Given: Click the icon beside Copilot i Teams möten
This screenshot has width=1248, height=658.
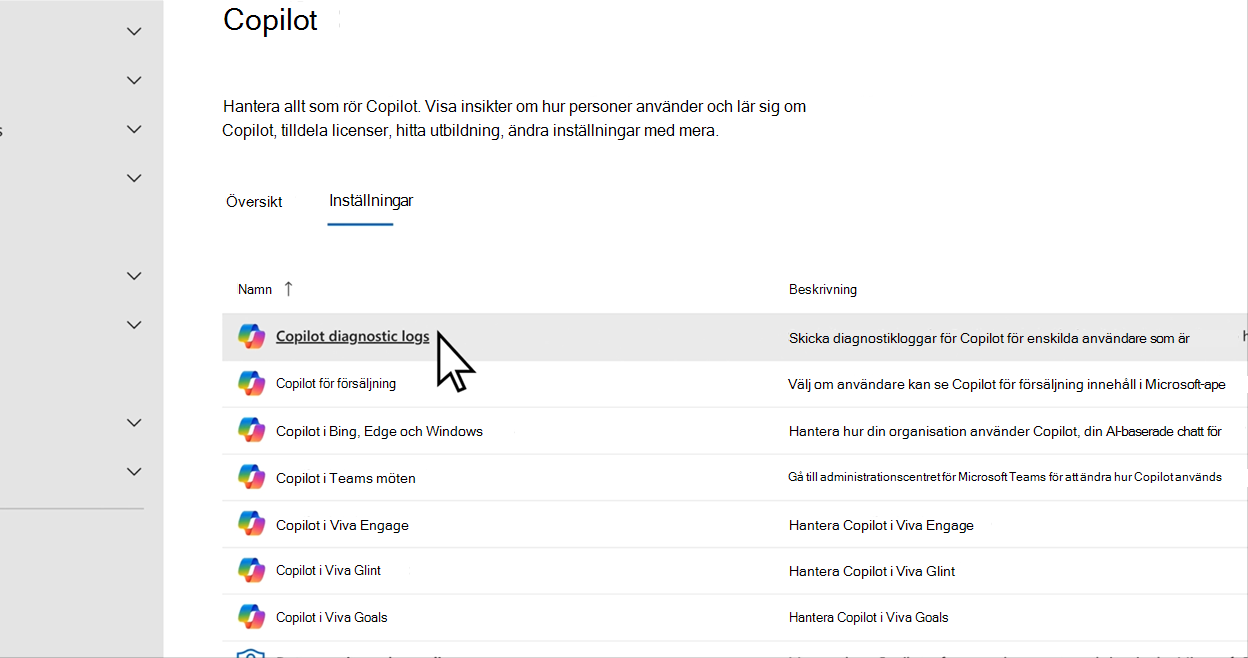Looking at the screenshot, I should (251, 478).
